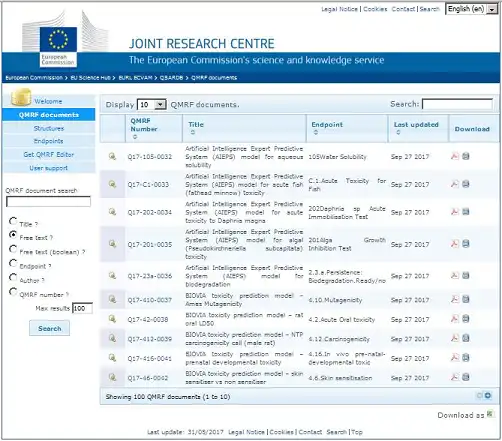Select the Endpoint search radio button

click(x=13, y=263)
